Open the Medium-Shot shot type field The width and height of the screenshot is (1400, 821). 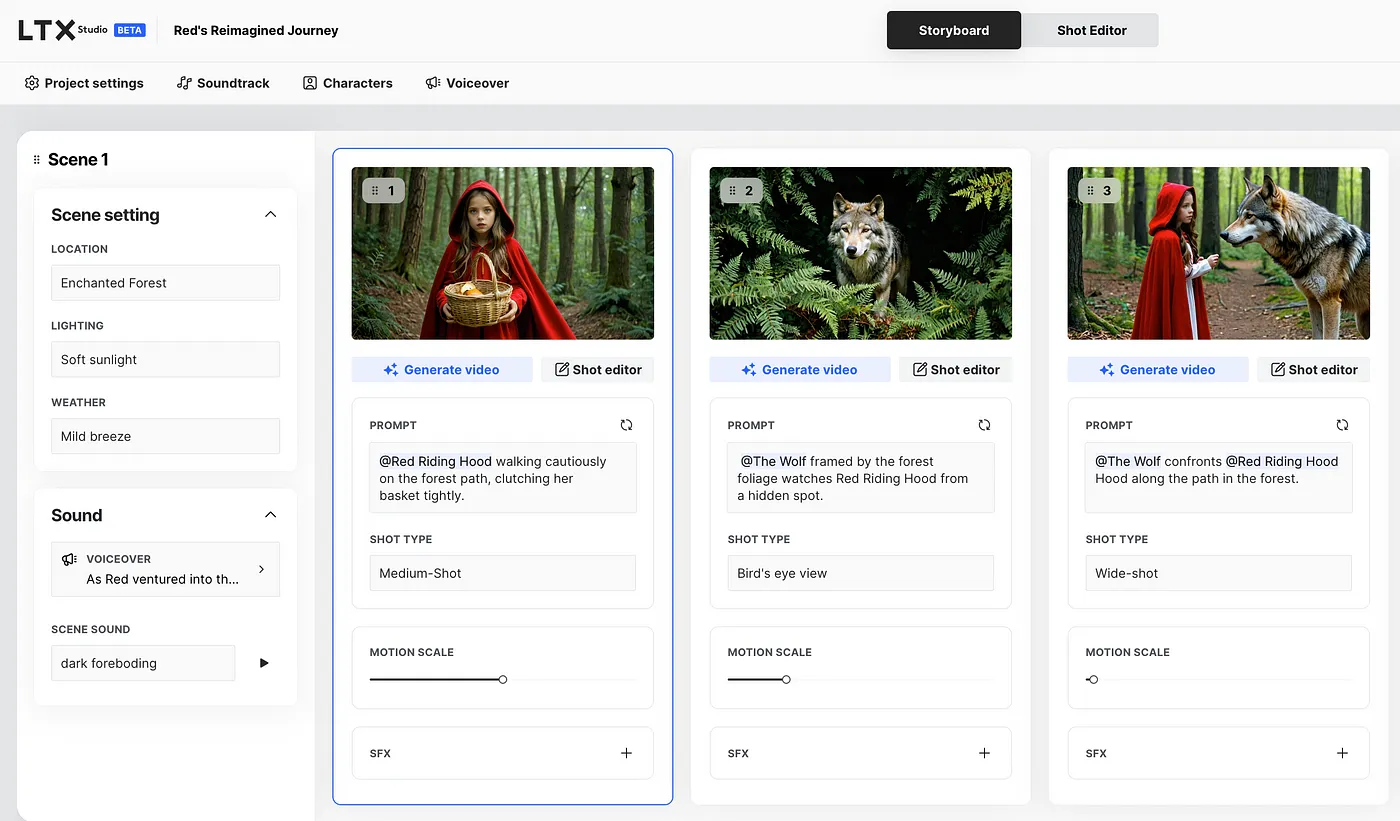(x=502, y=573)
